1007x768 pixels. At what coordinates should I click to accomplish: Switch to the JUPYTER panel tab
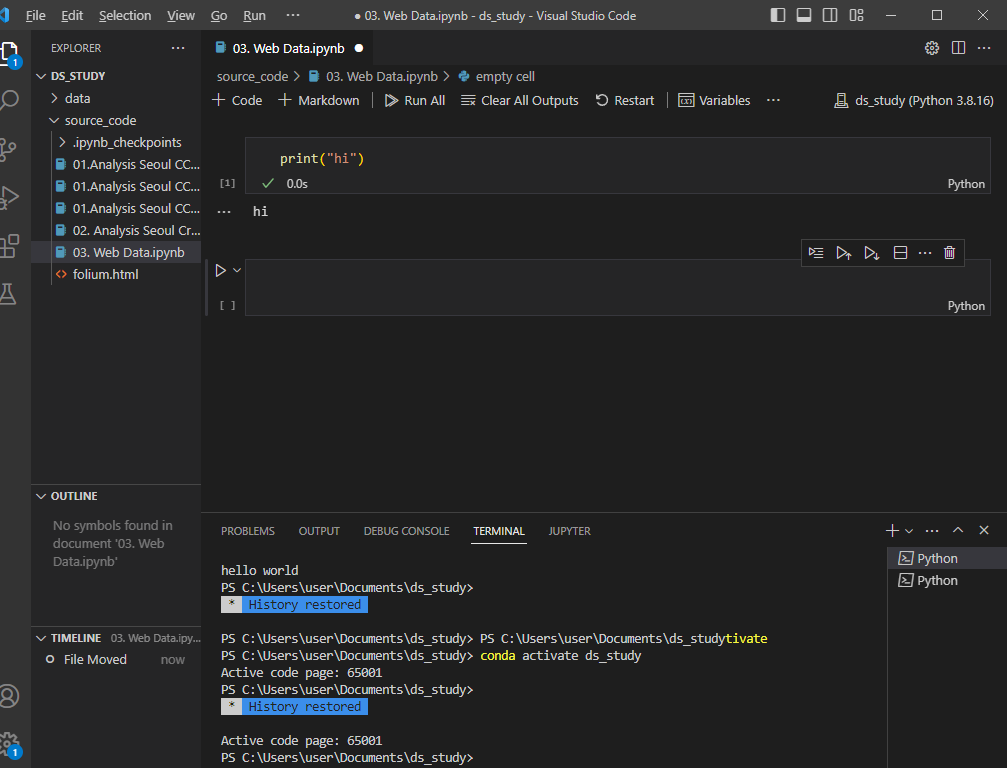click(570, 531)
